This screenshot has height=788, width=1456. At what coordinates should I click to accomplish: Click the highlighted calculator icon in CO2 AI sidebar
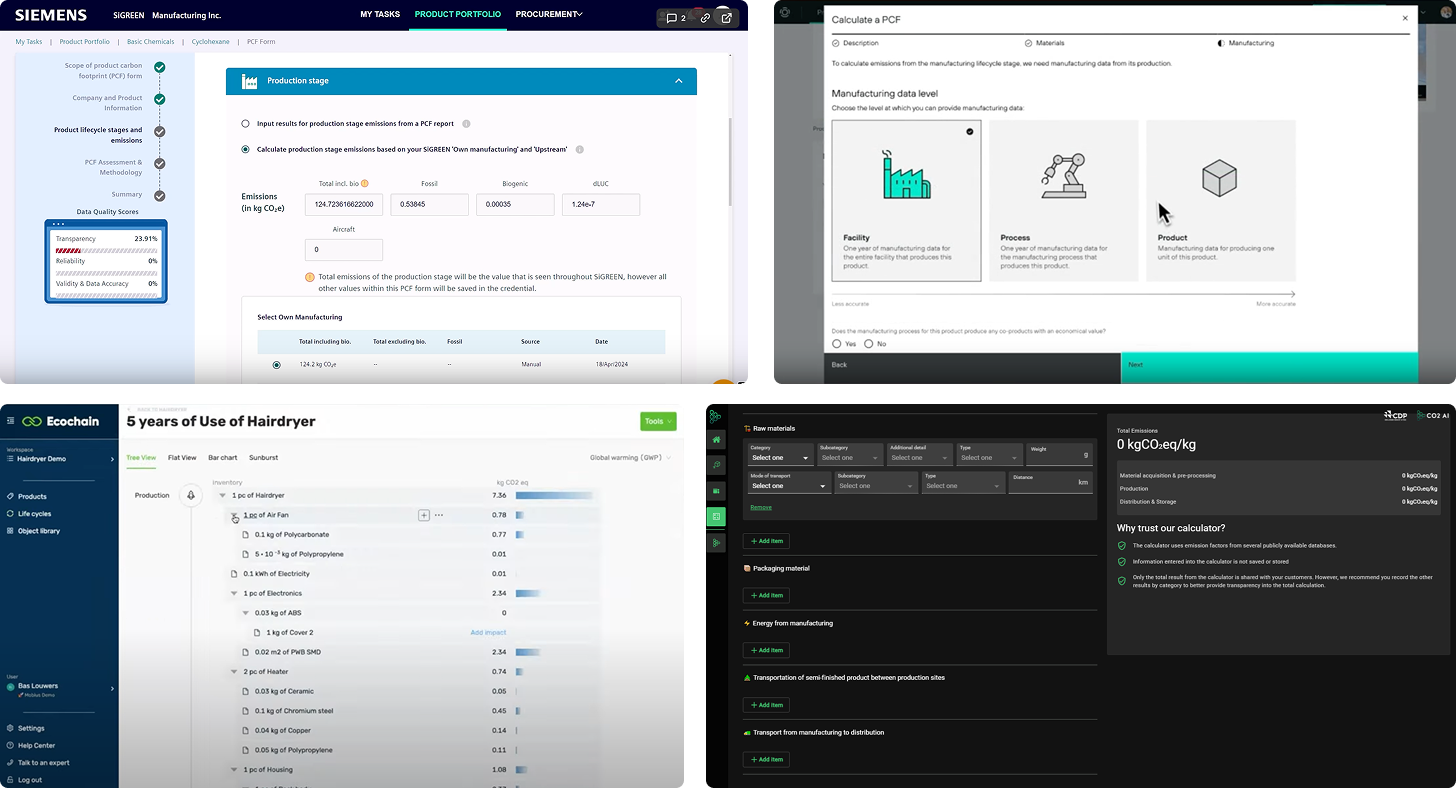pyautogui.click(x=716, y=517)
